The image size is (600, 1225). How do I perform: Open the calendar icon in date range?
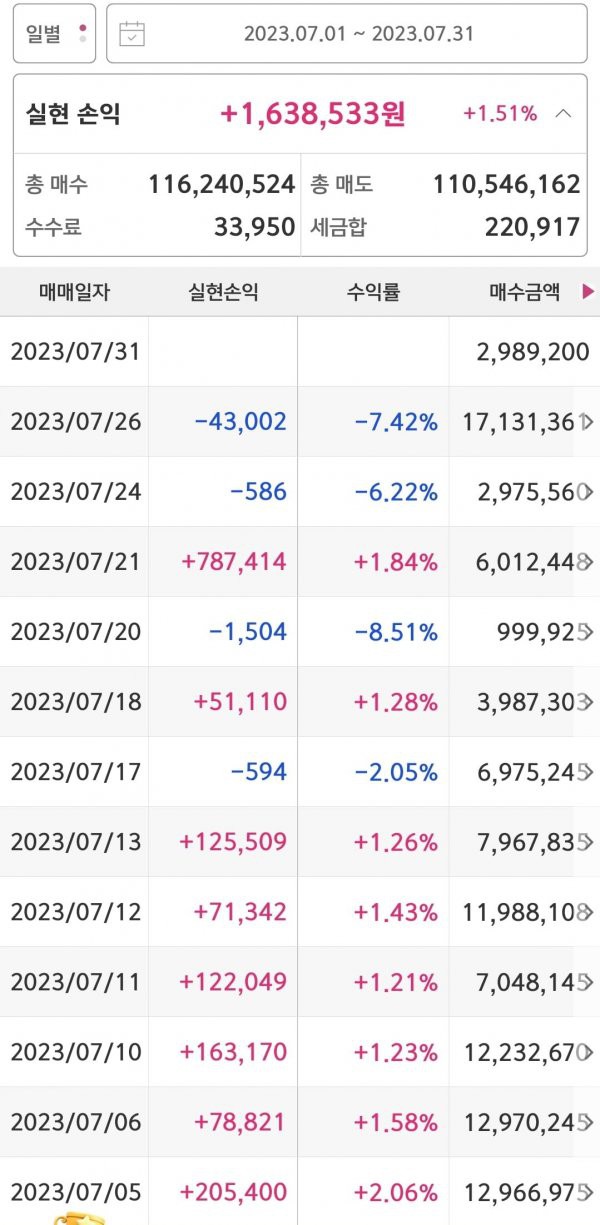tap(132, 34)
